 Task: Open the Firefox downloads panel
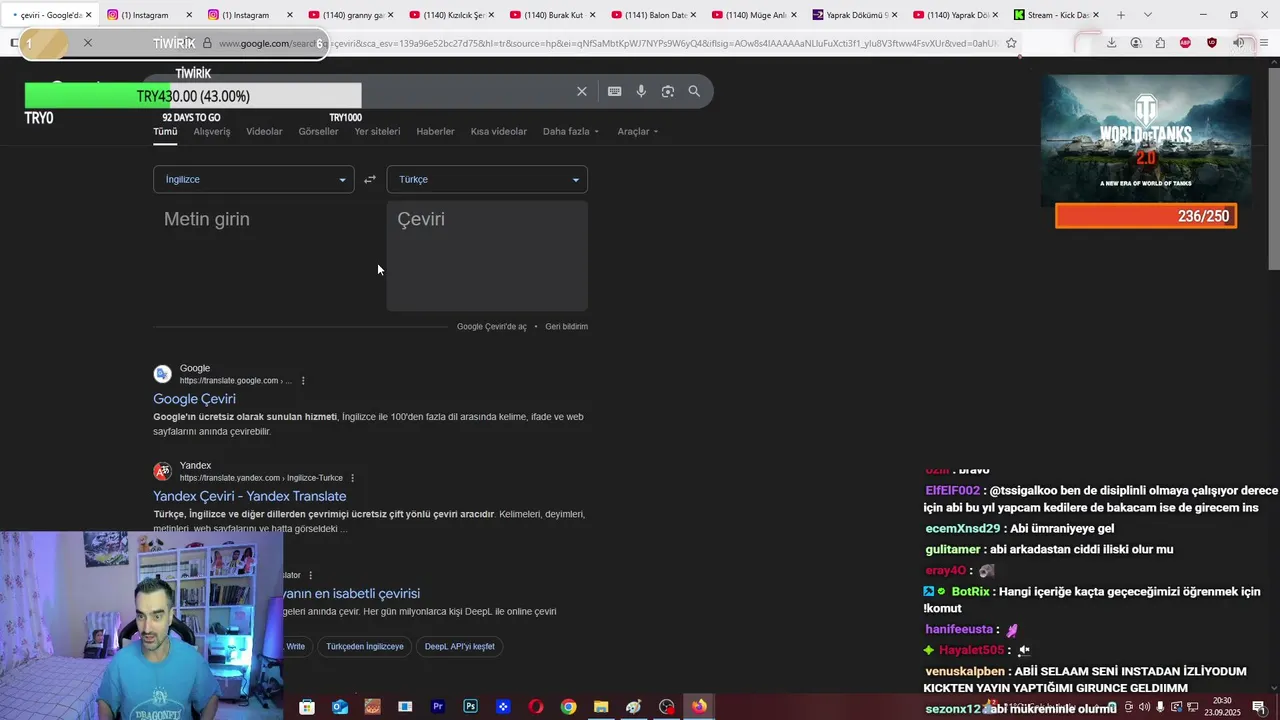coord(1111,43)
